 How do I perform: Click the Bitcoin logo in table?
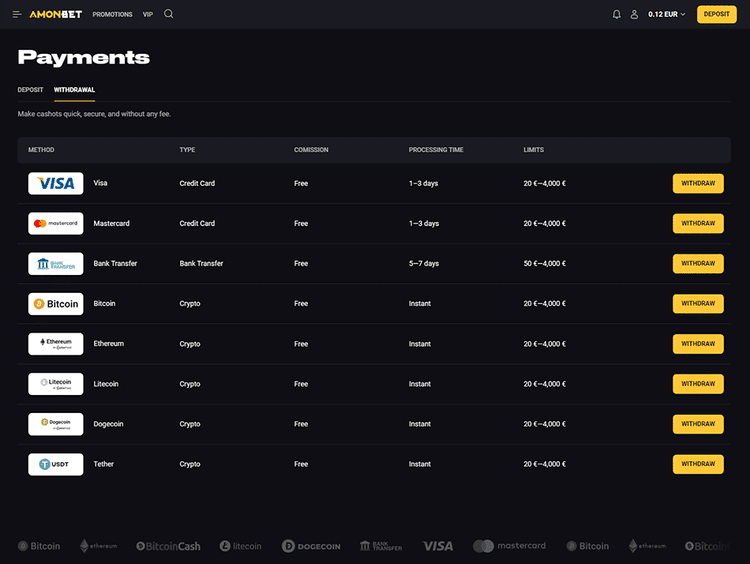tap(55, 304)
